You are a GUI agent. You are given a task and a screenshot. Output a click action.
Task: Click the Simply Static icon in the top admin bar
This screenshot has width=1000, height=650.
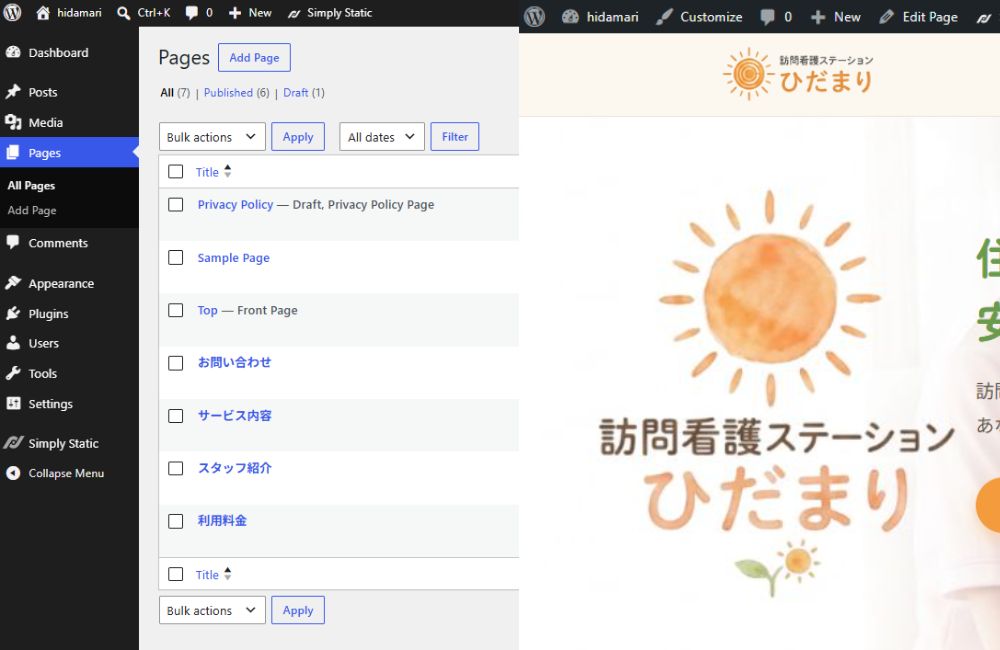click(293, 13)
